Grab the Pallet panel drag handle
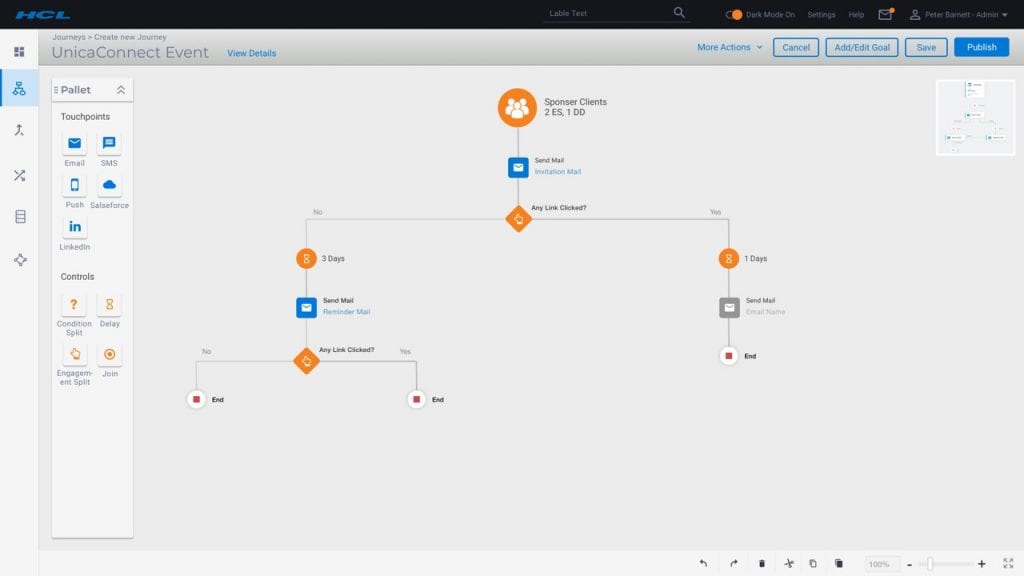 pyautogui.click(x=56, y=90)
